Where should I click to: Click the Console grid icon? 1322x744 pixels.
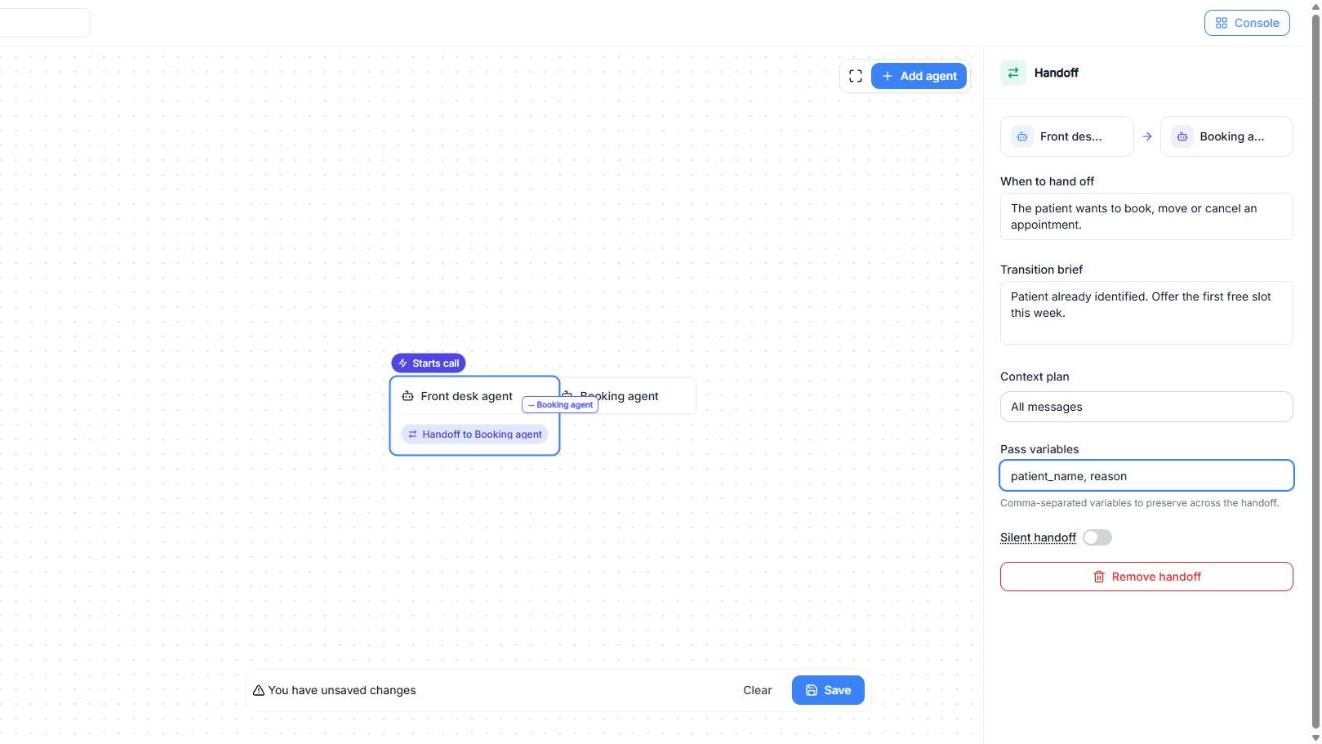tap(1222, 23)
